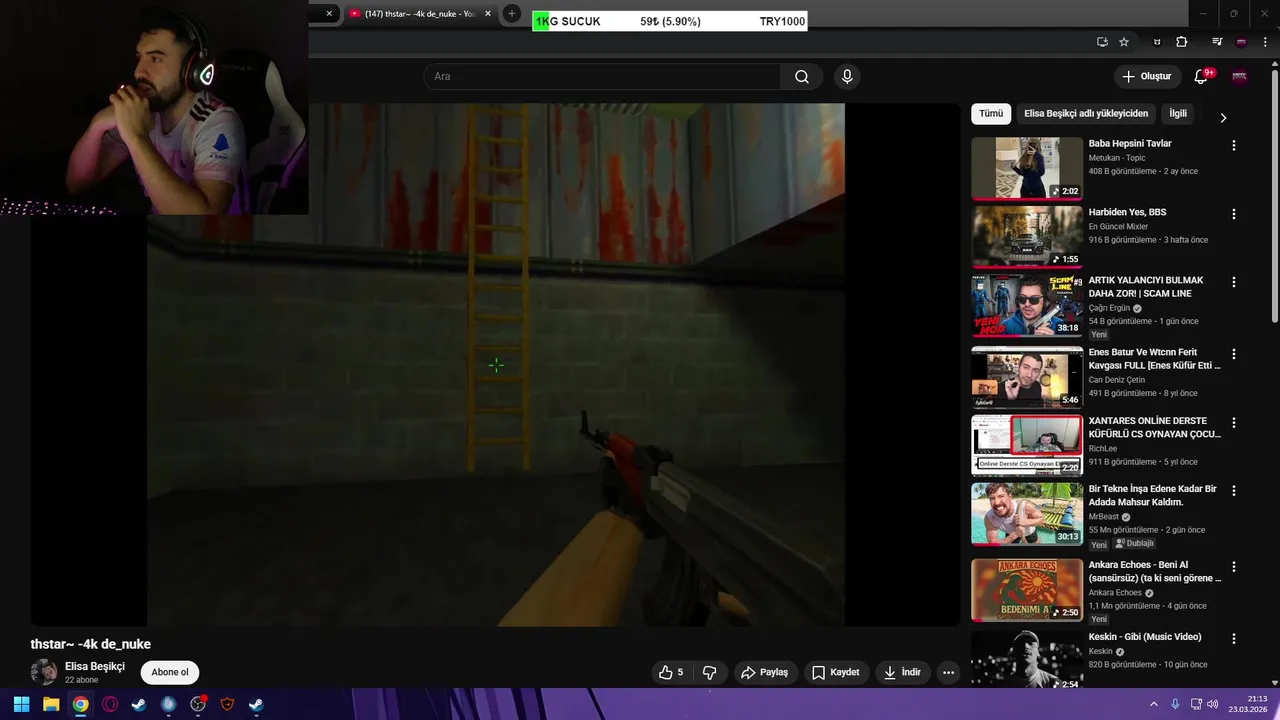Open Harbiden Yes, BBS thumbnail
This screenshot has width=1280, height=720.
point(1027,237)
